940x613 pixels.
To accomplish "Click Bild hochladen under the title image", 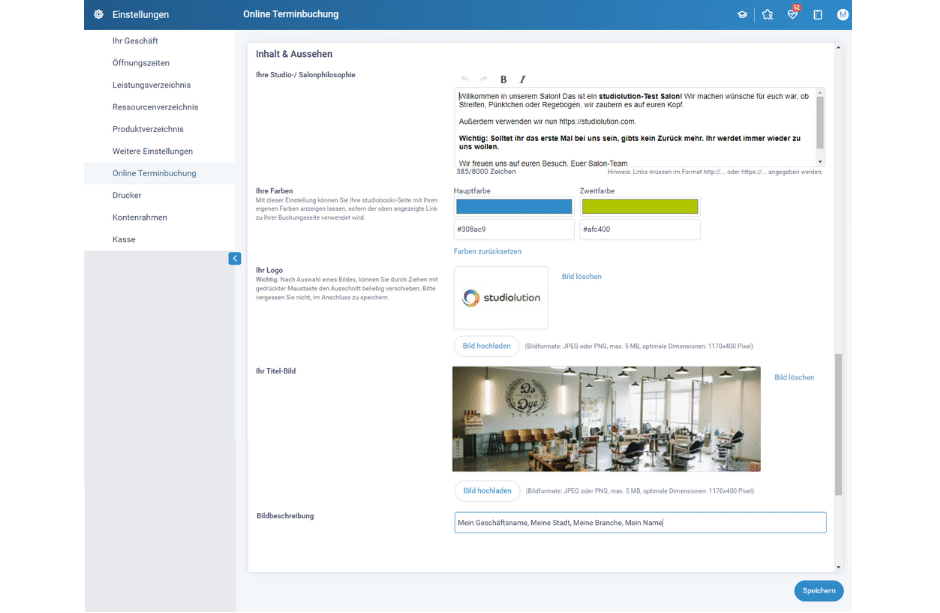I will [x=487, y=491].
